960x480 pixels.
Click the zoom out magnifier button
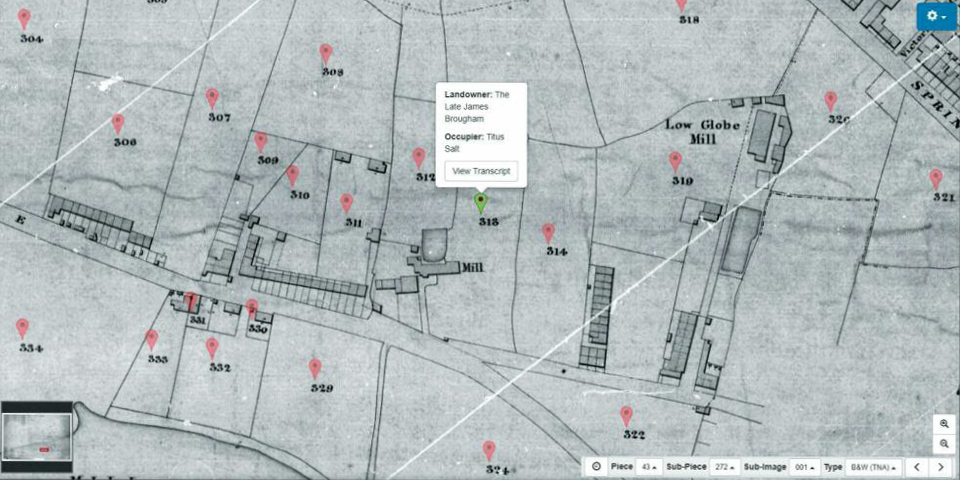pyautogui.click(x=943, y=444)
